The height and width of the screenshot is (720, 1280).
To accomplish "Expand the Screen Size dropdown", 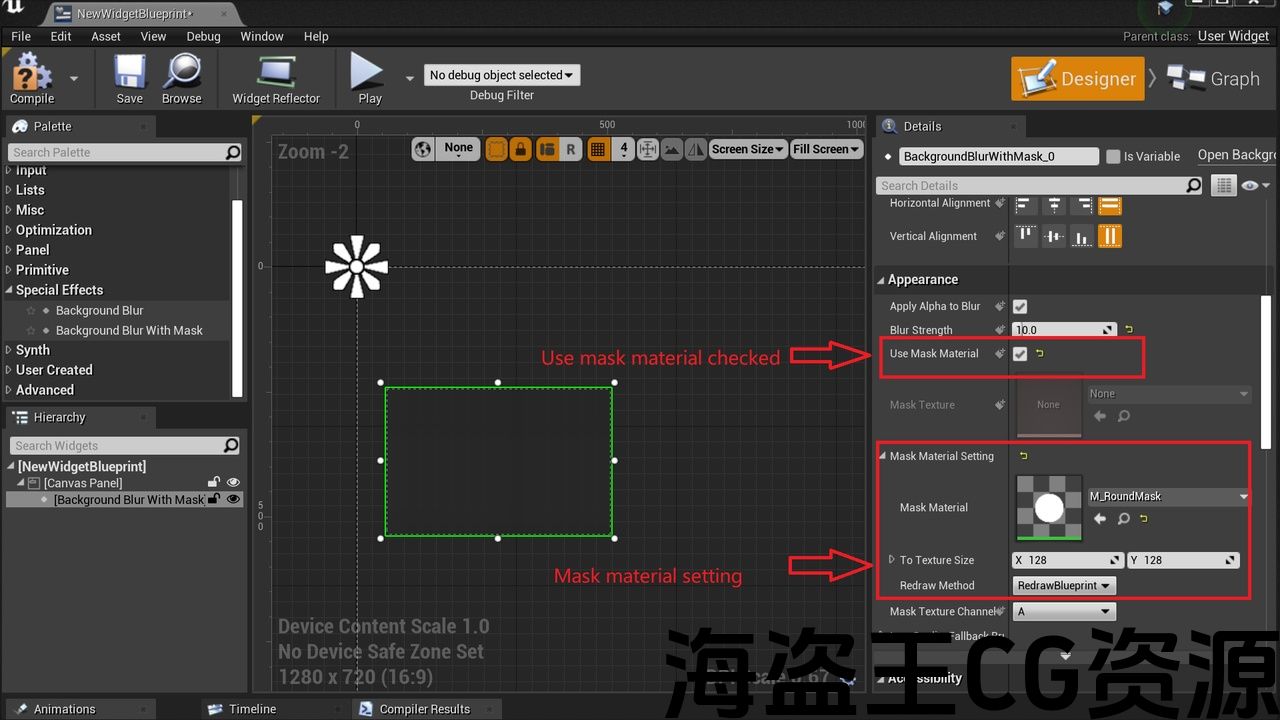I will pyautogui.click(x=747, y=149).
